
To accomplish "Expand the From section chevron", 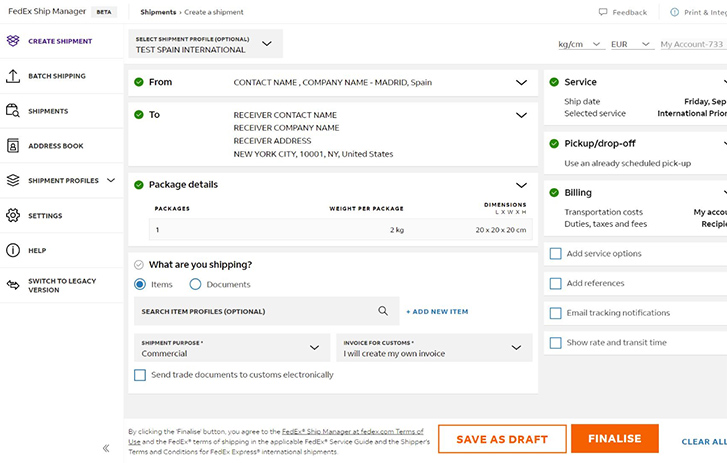I will [521, 82].
